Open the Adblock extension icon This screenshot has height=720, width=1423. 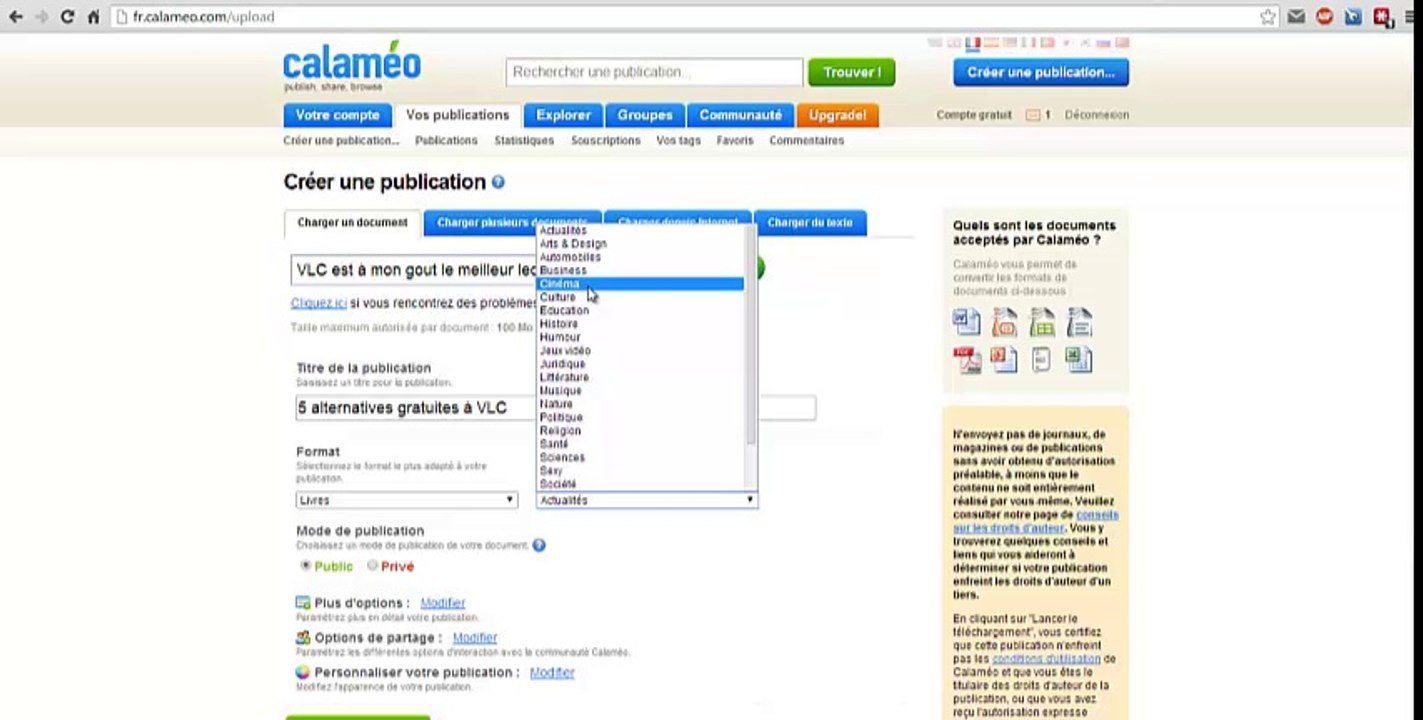tap(1325, 17)
